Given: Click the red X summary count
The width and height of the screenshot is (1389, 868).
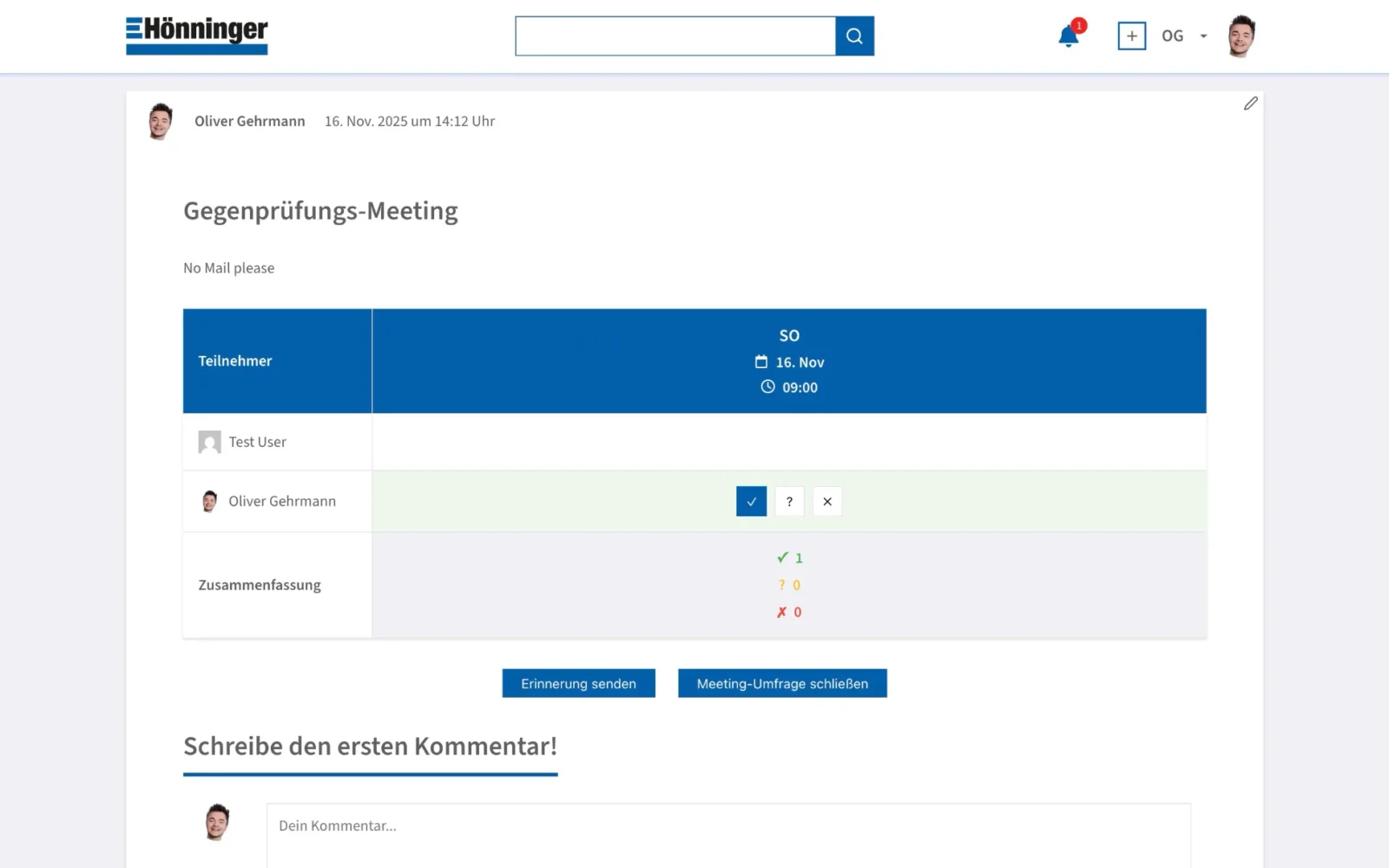Looking at the screenshot, I should [789, 612].
